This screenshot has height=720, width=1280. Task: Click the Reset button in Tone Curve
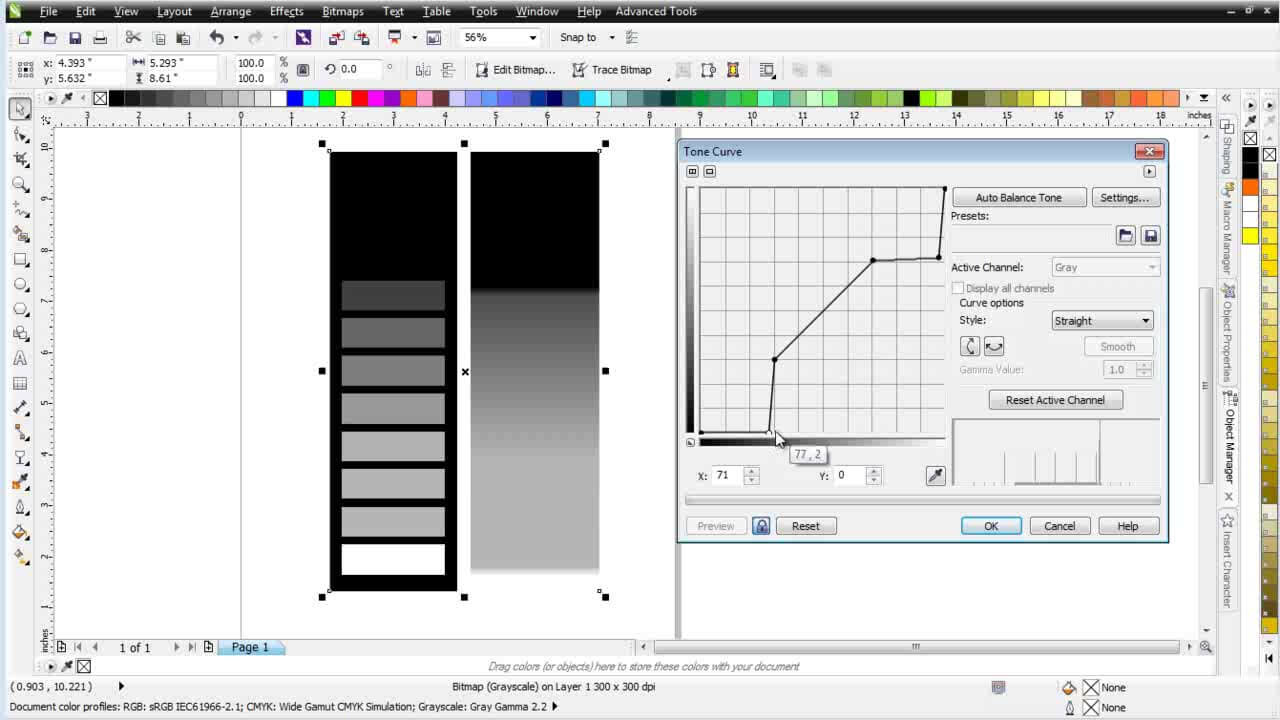[806, 526]
